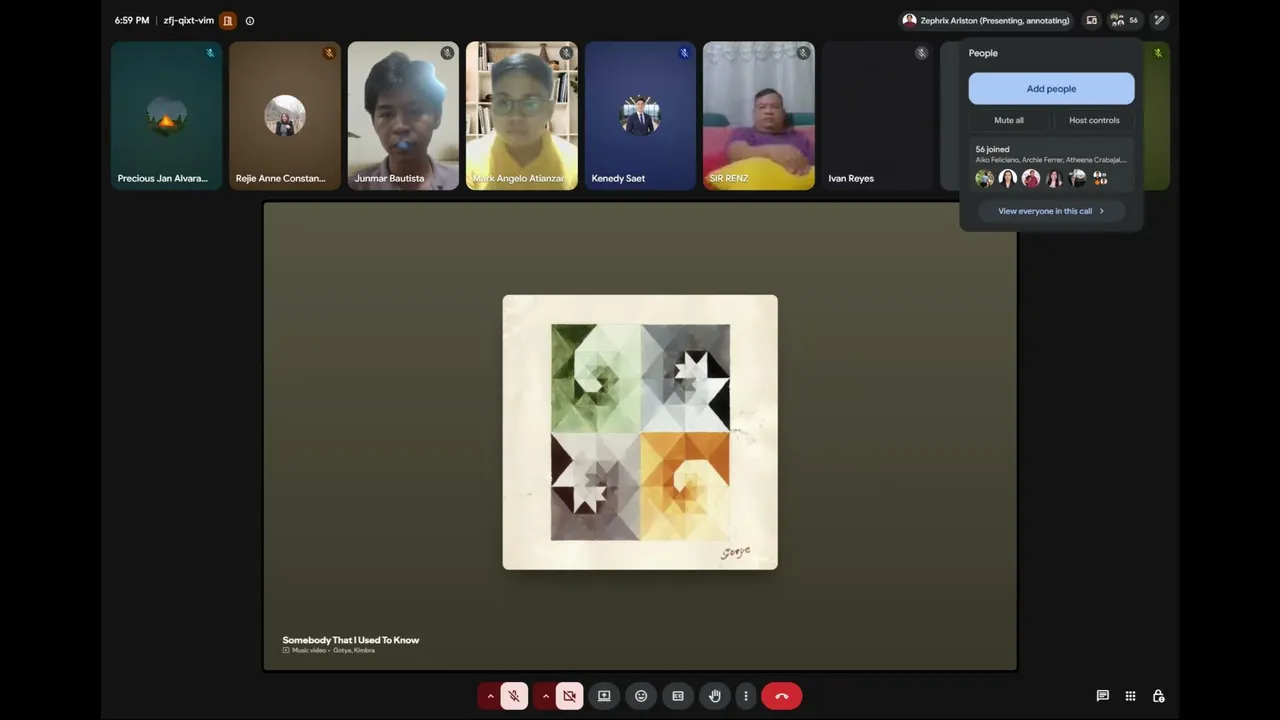Select the Rejie Anne Constan... participant tile
The height and width of the screenshot is (720, 1280).
[x=285, y=115]
